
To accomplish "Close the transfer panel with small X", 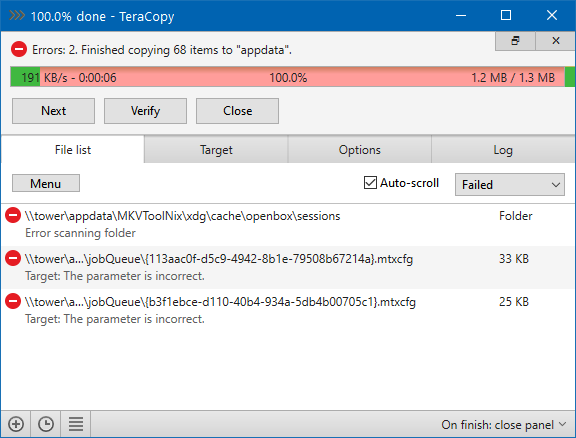I will pos(555,41).
